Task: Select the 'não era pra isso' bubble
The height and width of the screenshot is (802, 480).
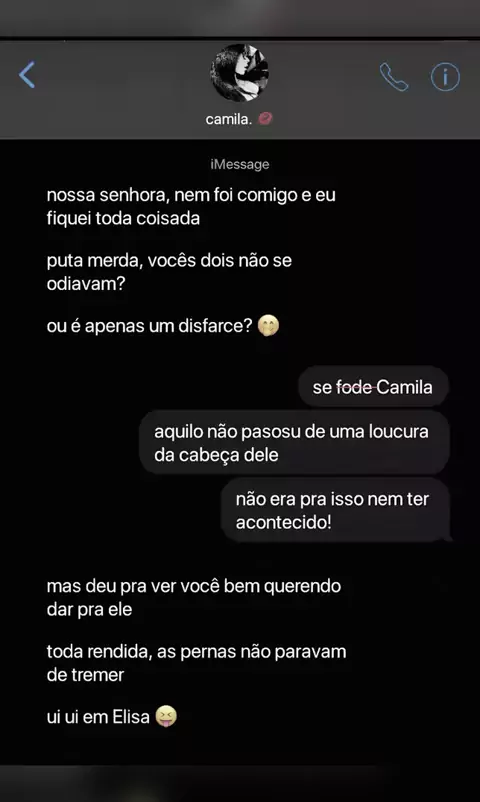Action: point(336,510)
